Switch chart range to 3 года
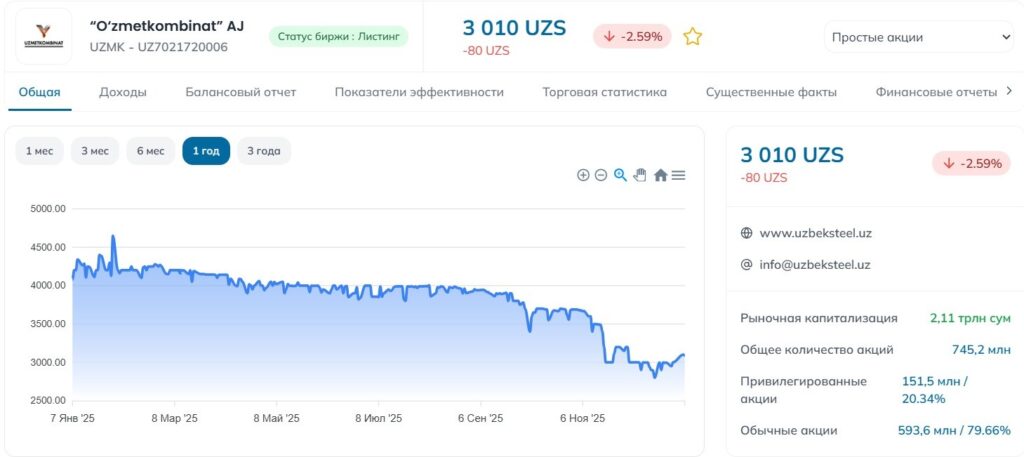Screen dimensions: 1024x457 pyautogui.click(x=264, y=151)
